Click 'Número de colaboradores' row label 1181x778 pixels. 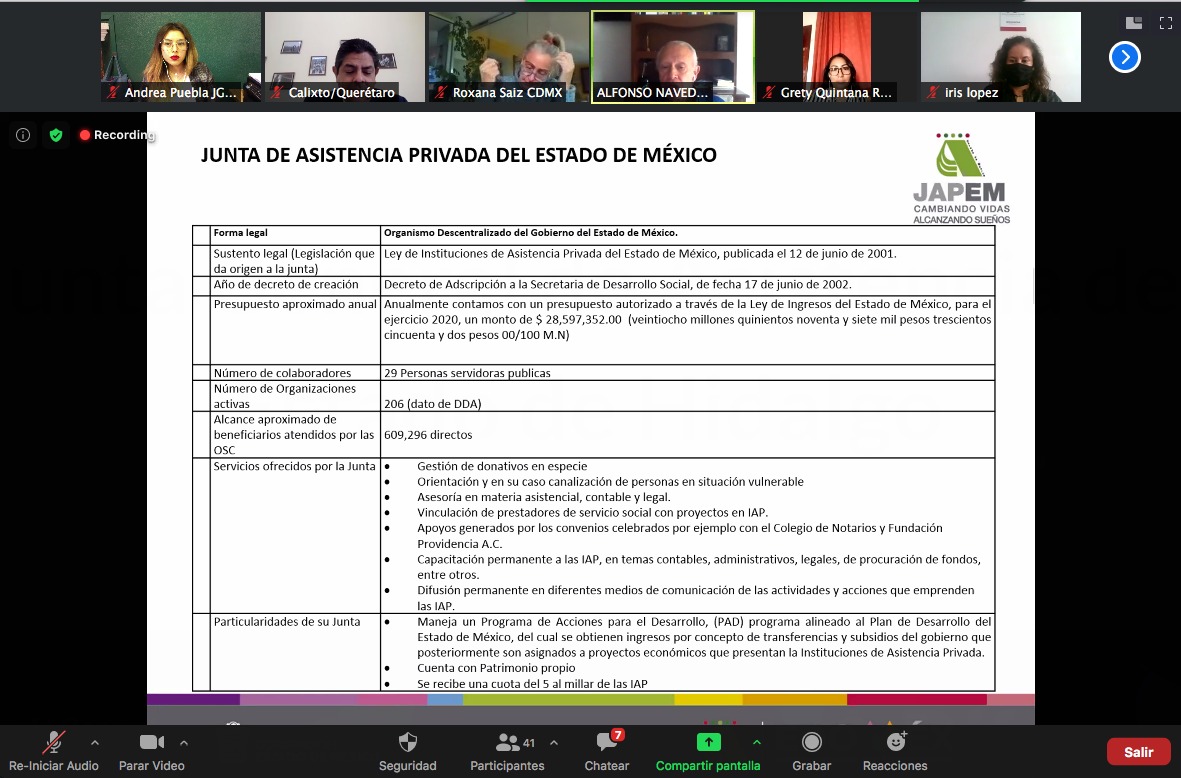[282, 373]
